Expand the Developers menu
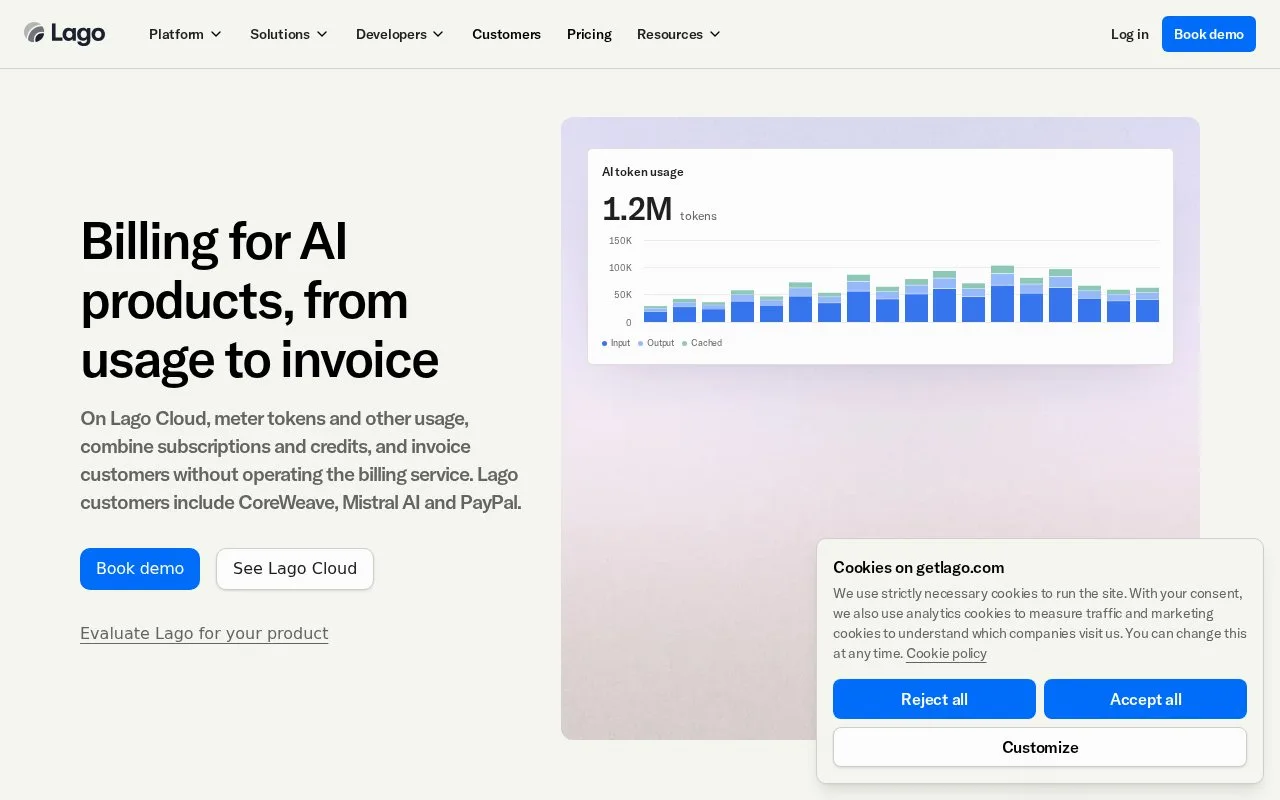The height and width of the screenshot is (800, 1280). click(x=400, y=34)
